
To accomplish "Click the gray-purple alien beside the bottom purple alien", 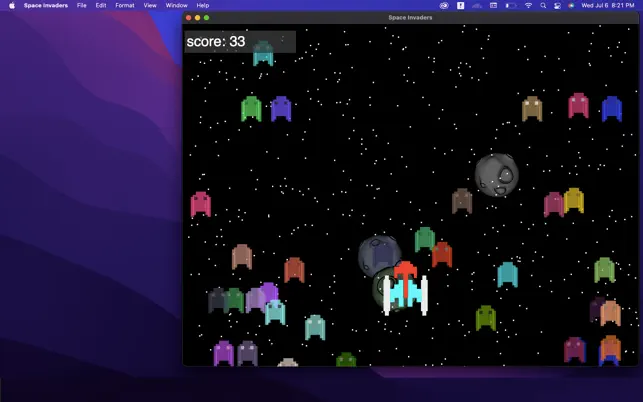I will point(247,353).
